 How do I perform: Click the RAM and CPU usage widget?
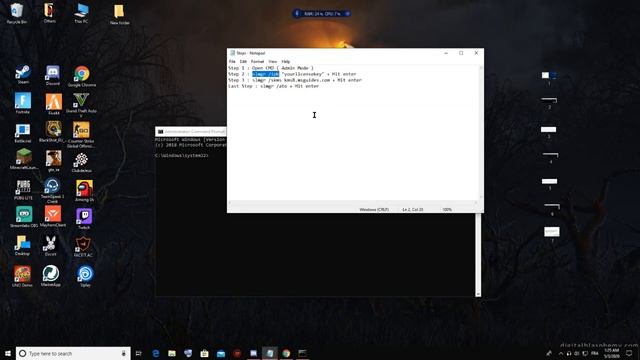pos(322,13)
